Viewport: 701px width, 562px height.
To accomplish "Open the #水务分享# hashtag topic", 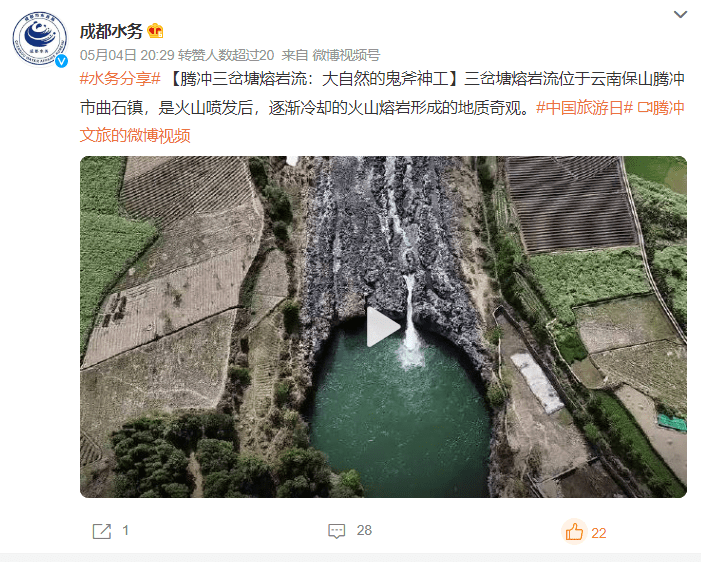I will click(120, 79).
